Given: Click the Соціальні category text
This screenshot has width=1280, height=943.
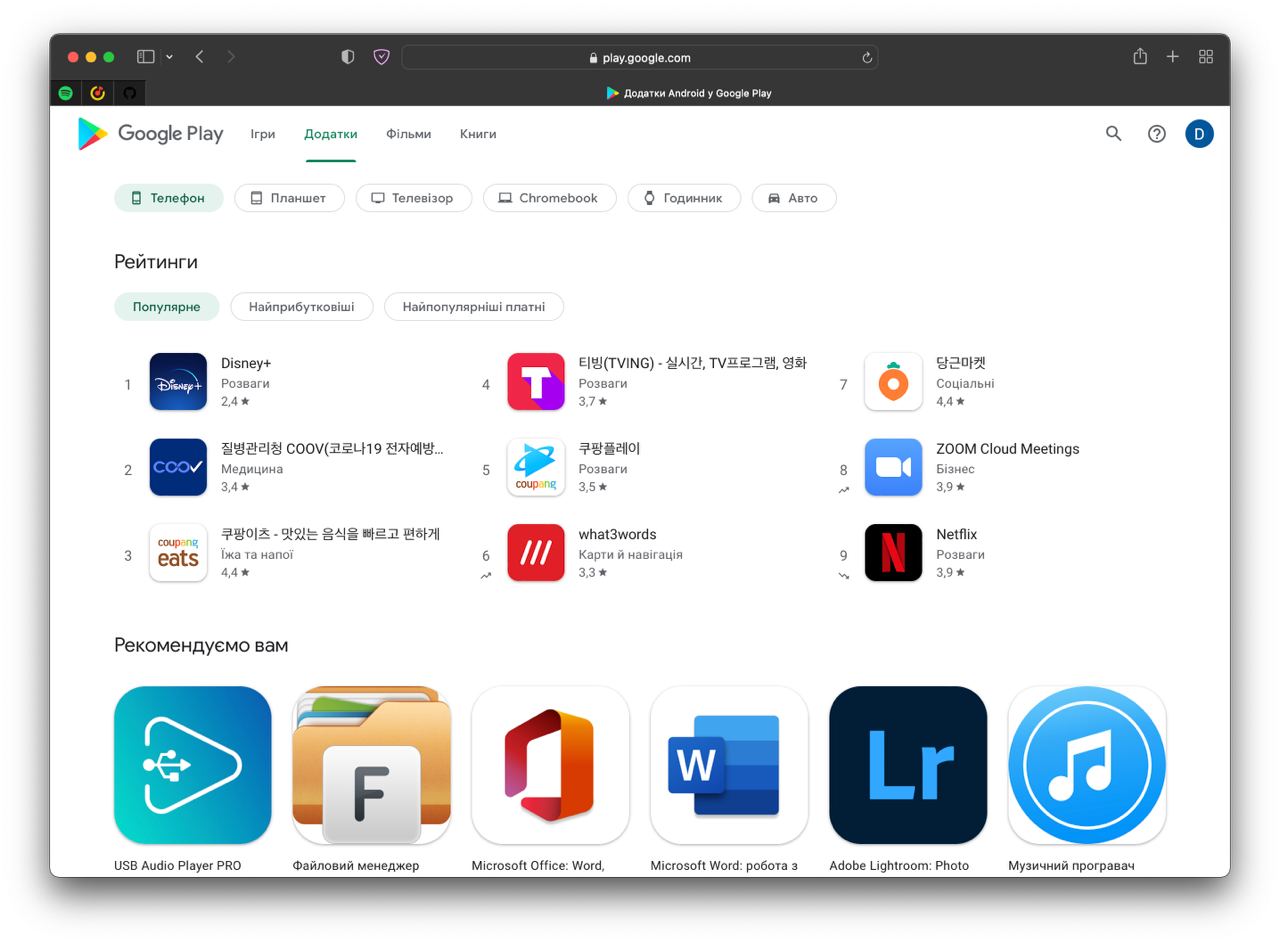Looking at the screenshot, I should point(965,383).
